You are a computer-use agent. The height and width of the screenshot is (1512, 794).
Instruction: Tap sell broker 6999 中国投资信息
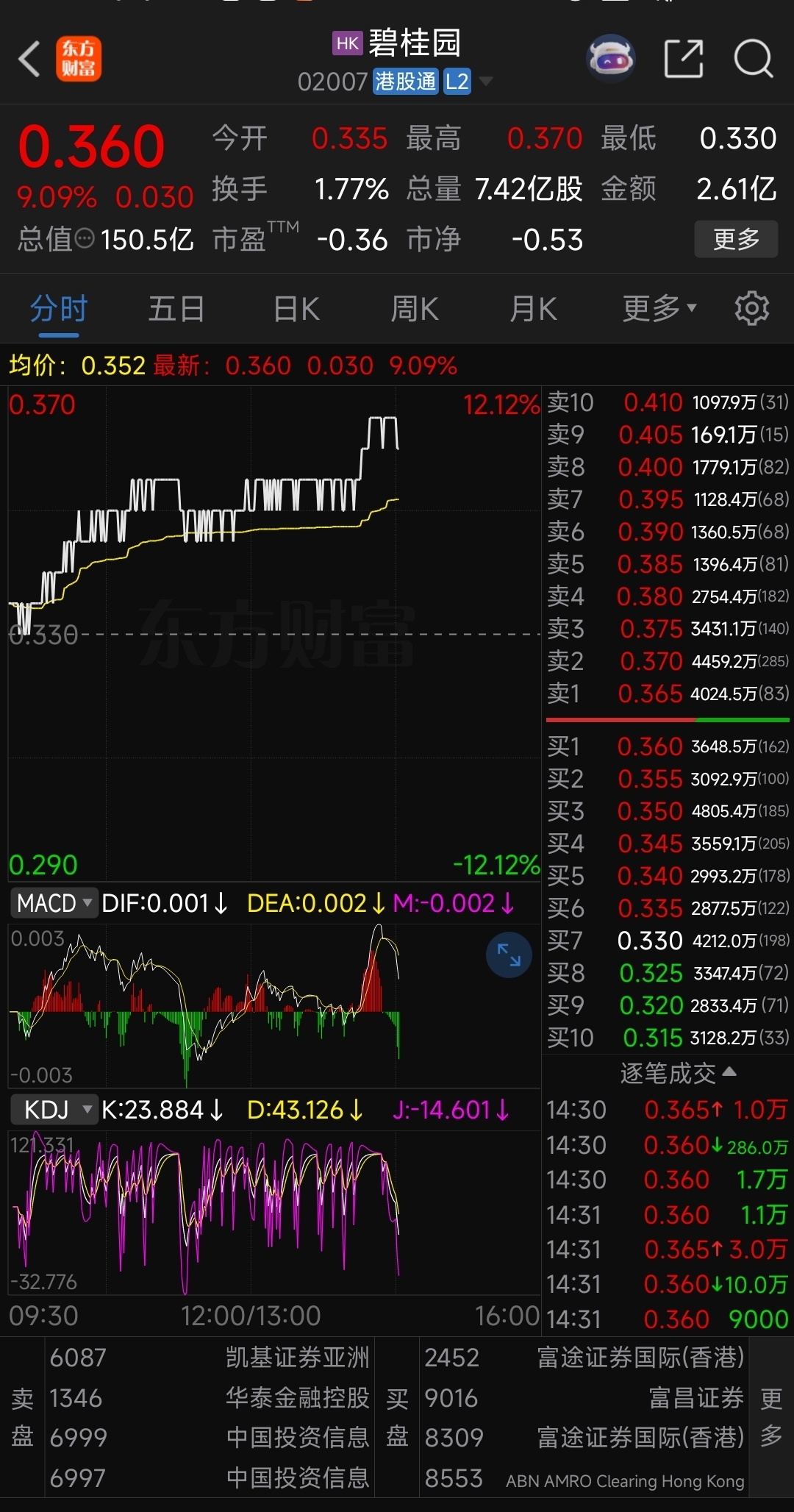pyautogui.click(x=210, y=1438)
